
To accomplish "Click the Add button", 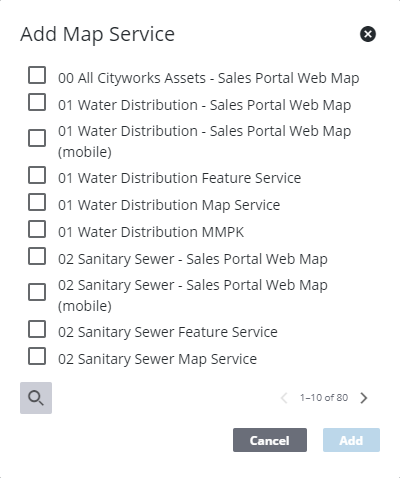I will [351, 440].
